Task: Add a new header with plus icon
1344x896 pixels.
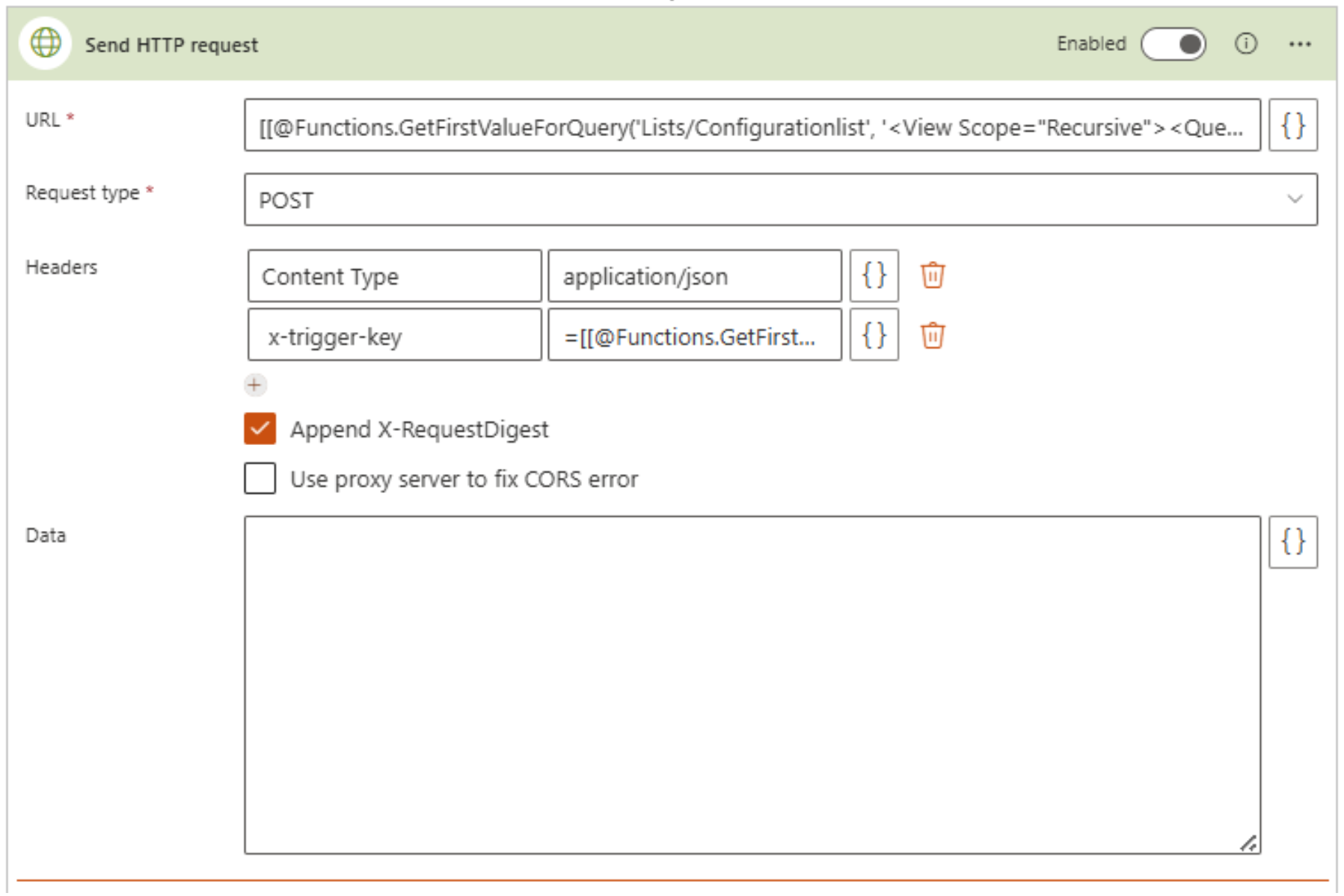Action: (x=255, y=385)
